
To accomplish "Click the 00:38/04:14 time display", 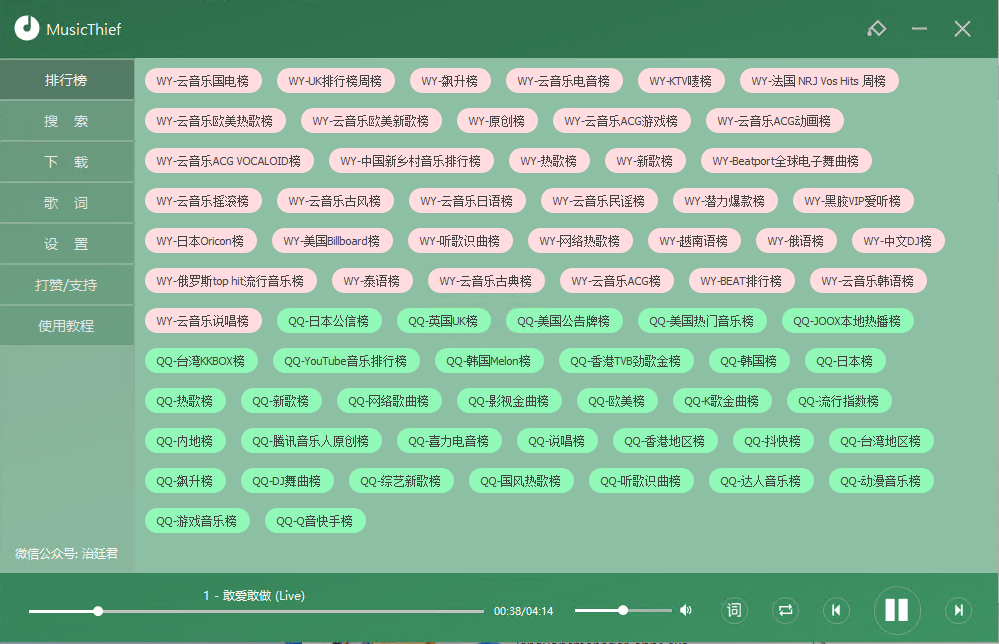I will click(524, 611).
